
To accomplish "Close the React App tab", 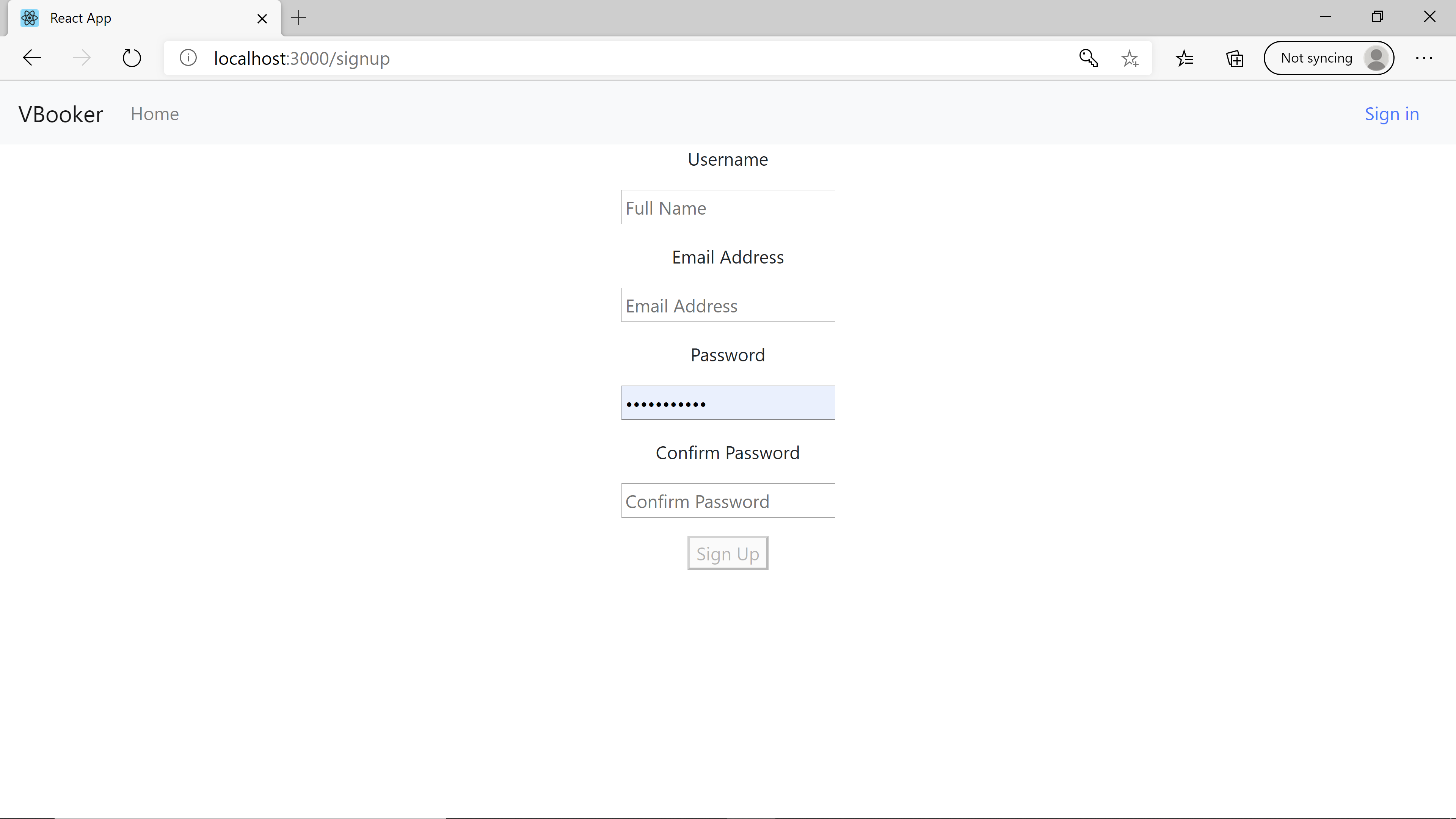I will [262, 19].
